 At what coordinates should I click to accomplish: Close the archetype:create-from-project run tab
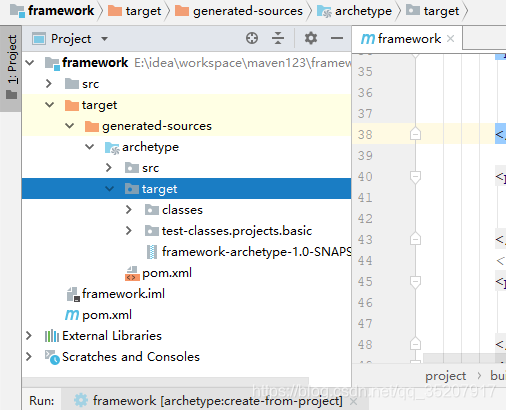(353, 401)
